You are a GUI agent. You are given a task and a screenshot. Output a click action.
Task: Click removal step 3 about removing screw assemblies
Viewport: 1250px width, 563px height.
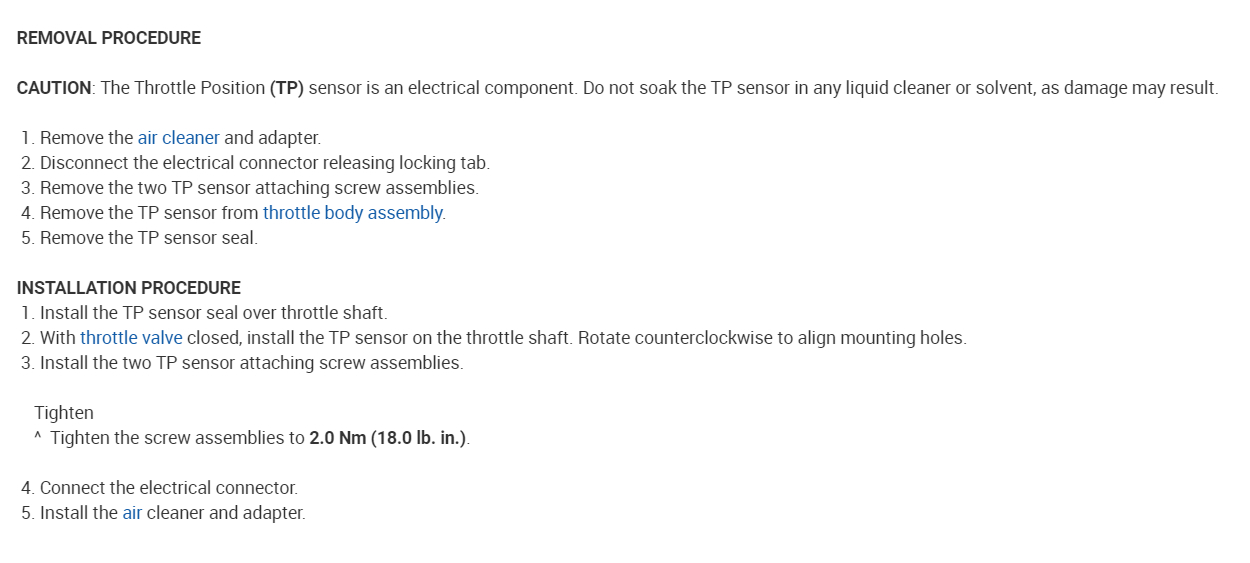(259, 188)
